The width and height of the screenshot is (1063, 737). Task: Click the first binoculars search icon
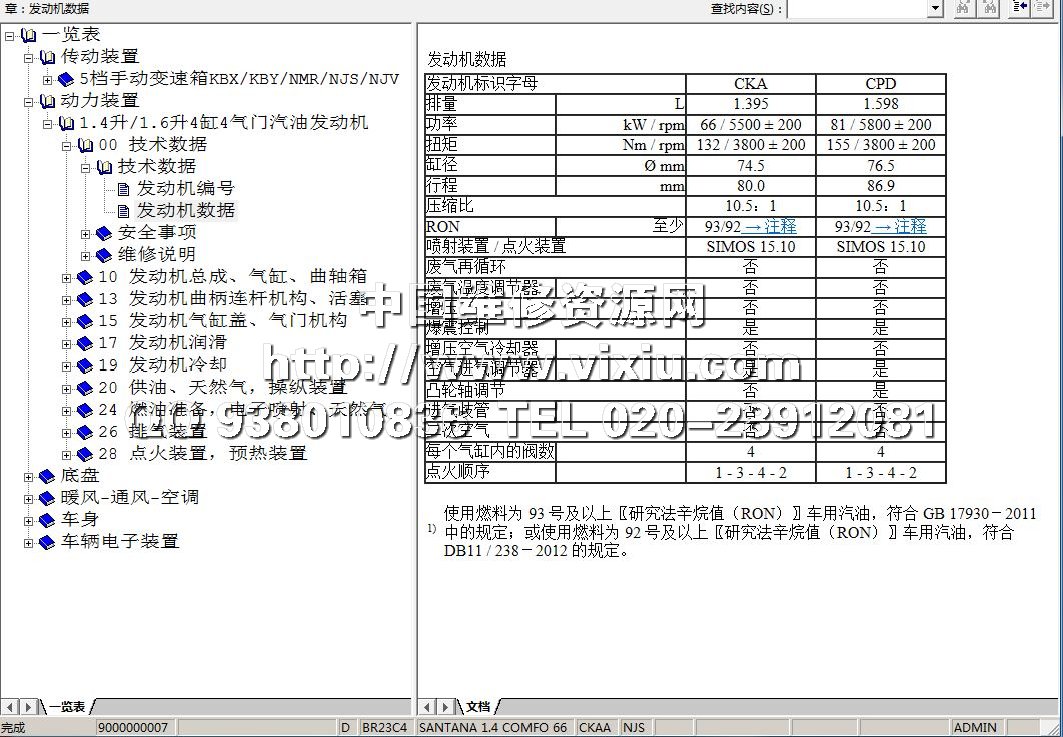[x=963, y=8]
